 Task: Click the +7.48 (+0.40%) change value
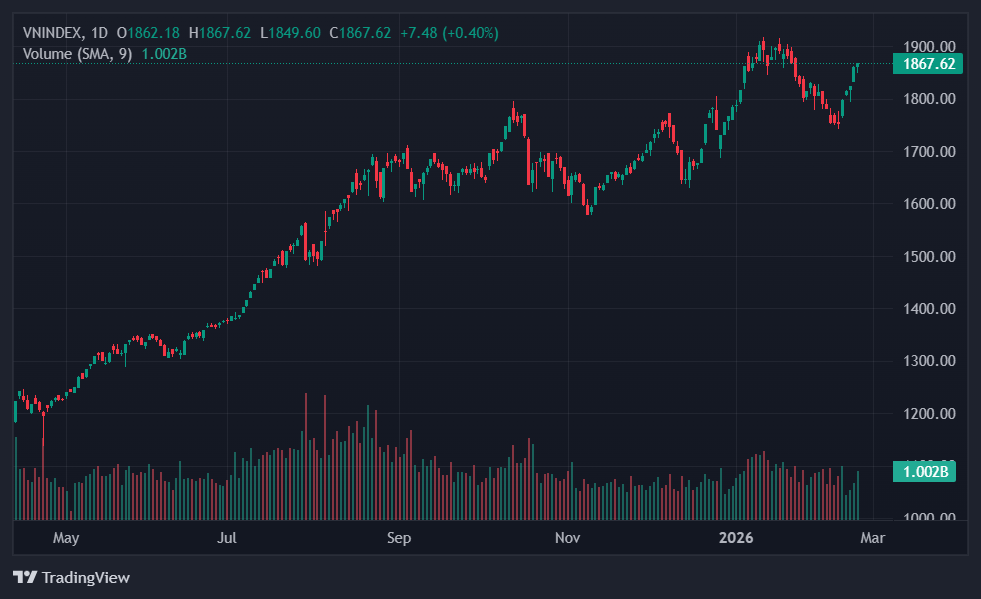pyautogui.click(x=449, y=33)
